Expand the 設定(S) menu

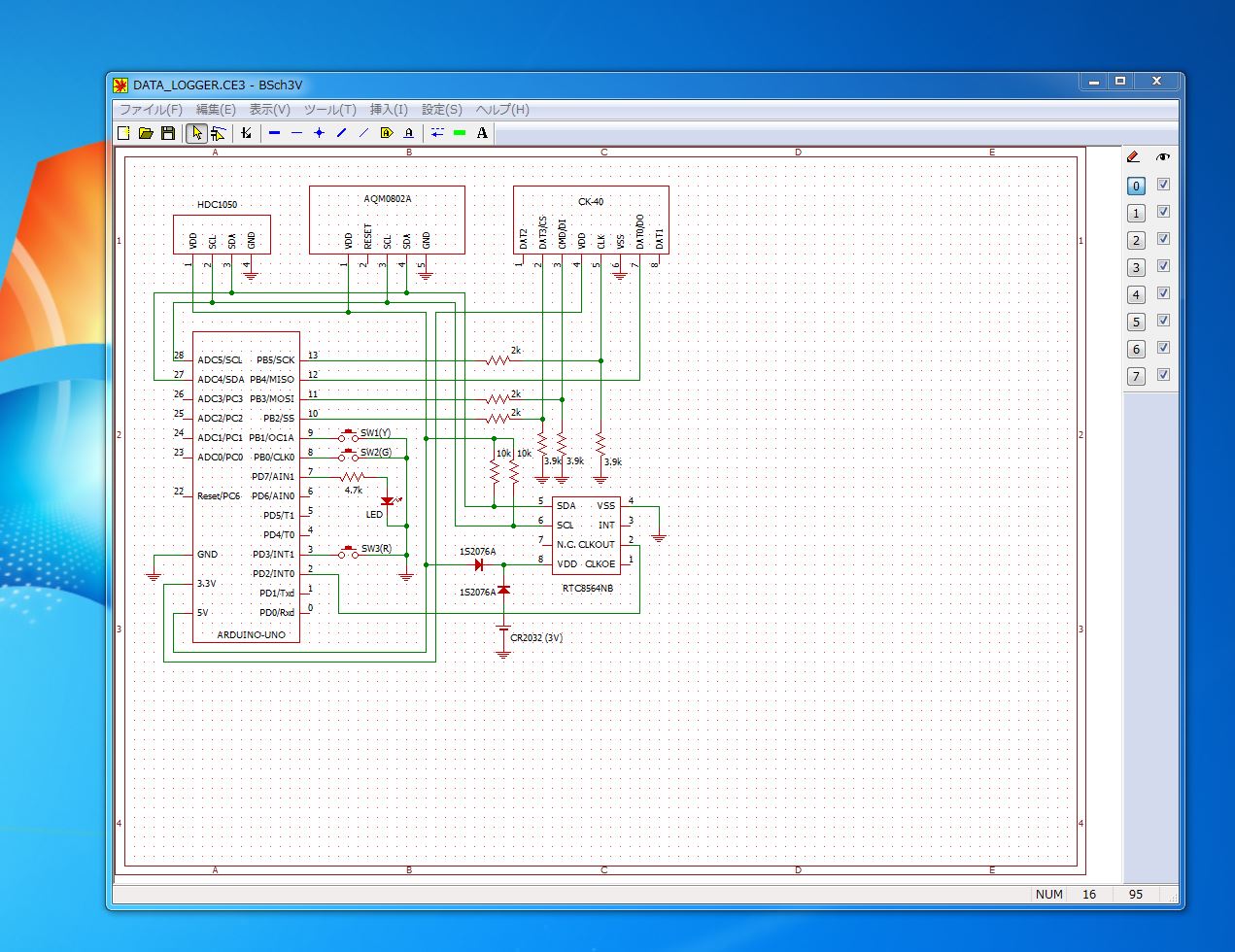[441, 110]
